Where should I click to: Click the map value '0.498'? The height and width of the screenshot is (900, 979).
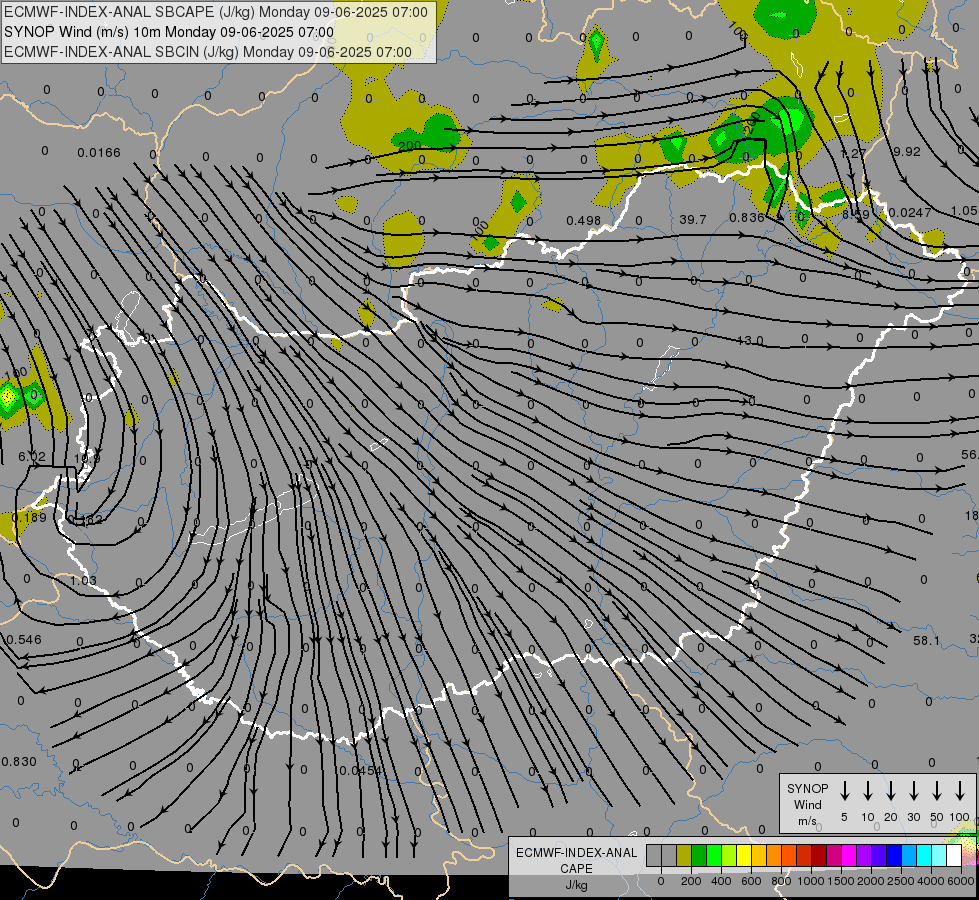583,220
